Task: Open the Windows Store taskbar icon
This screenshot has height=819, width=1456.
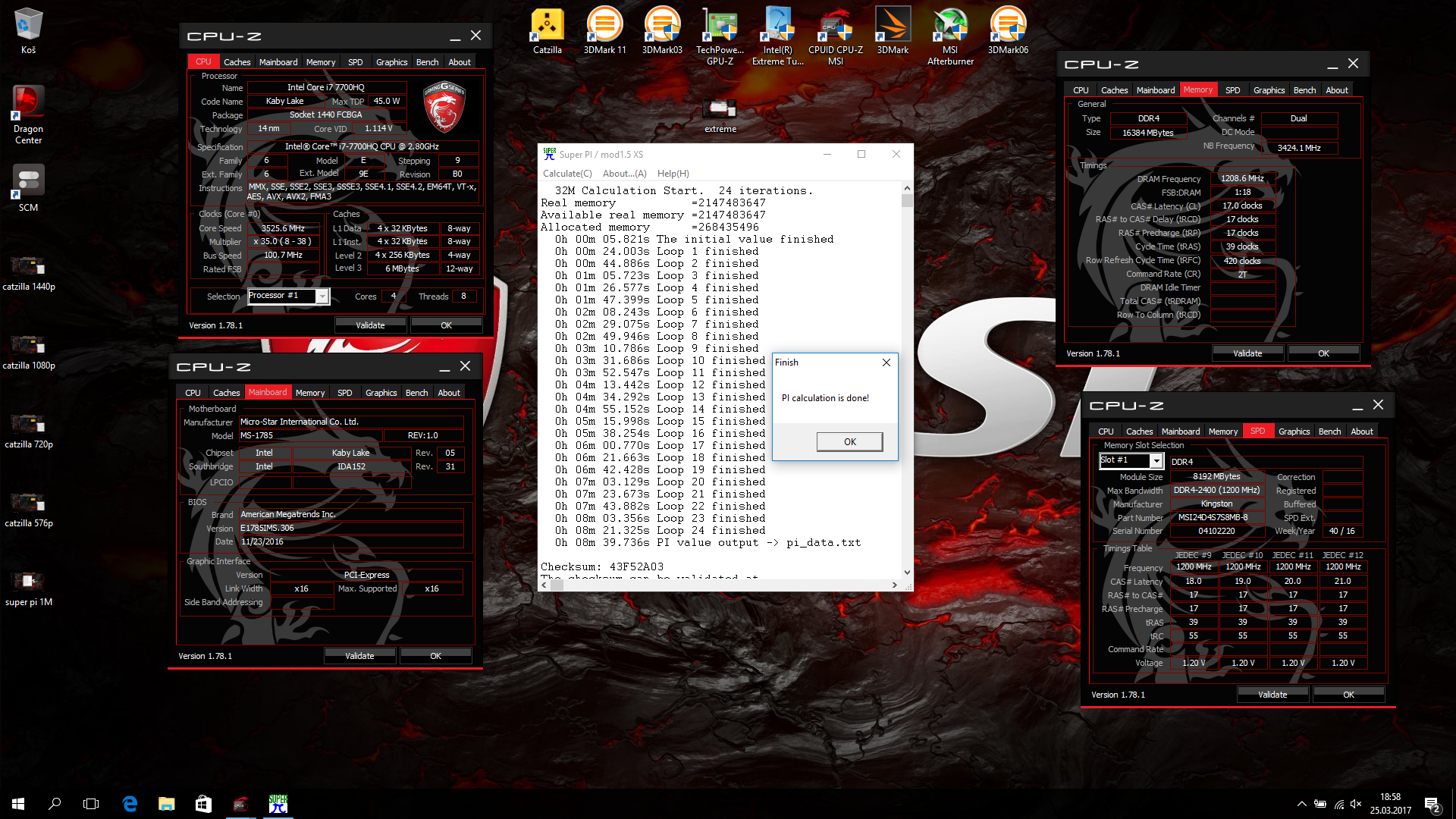Action: click(203, 804)
